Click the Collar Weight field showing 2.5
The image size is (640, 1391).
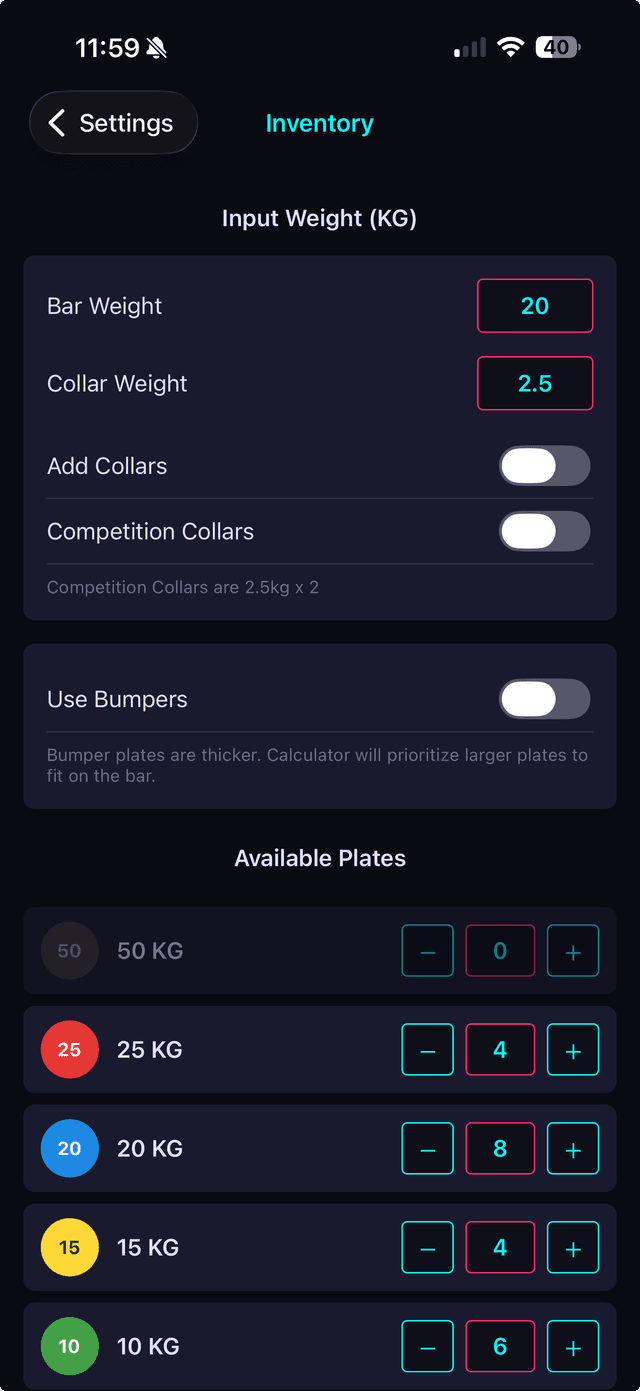(x=535, y=383)
